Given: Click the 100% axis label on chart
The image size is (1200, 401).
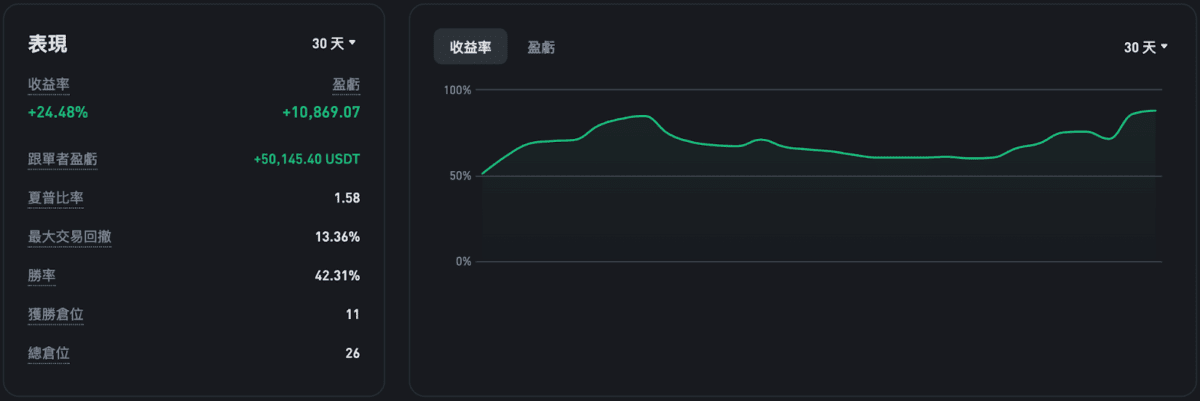Looking at the screenshot, I should pos(457,90).
